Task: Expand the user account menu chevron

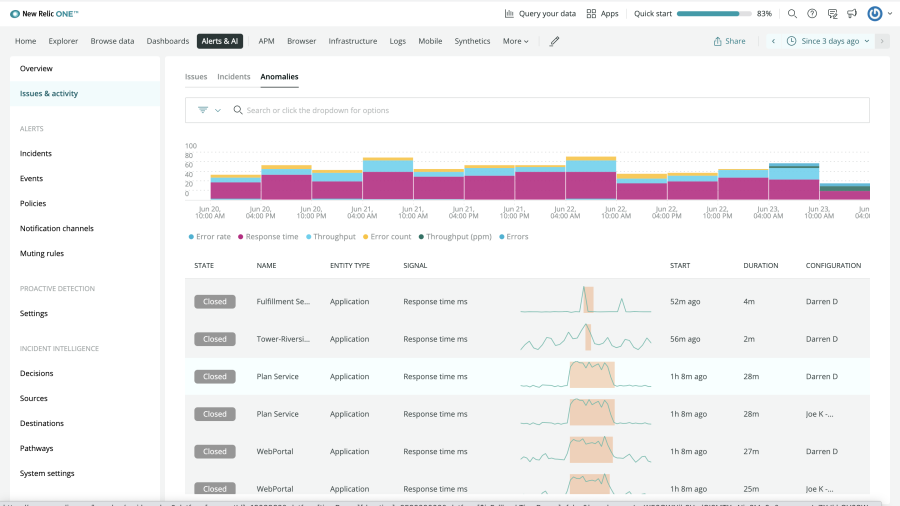Action: [890, 14]
